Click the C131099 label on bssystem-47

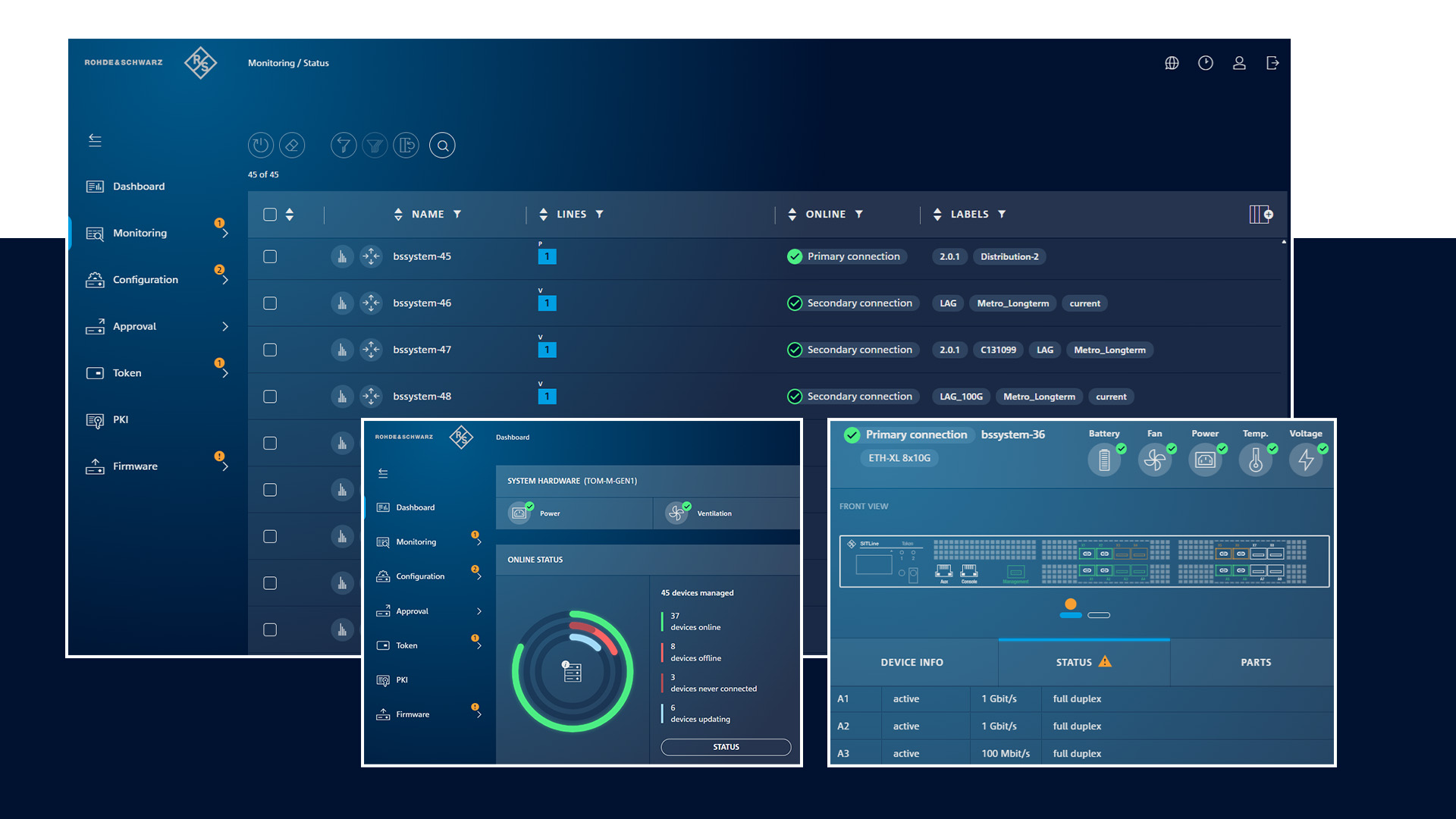[998, 350]
